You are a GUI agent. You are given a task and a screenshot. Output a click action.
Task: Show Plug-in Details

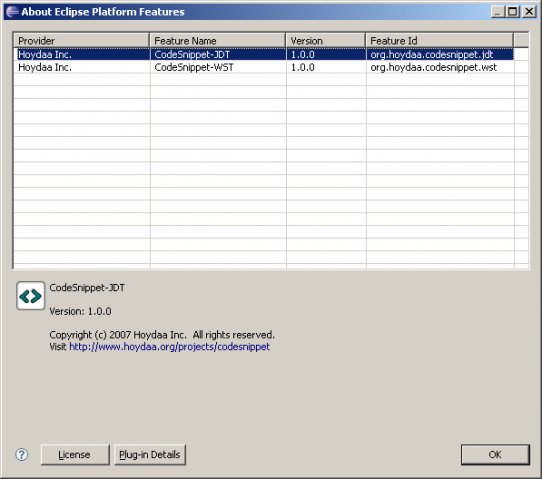click(150, 454)
